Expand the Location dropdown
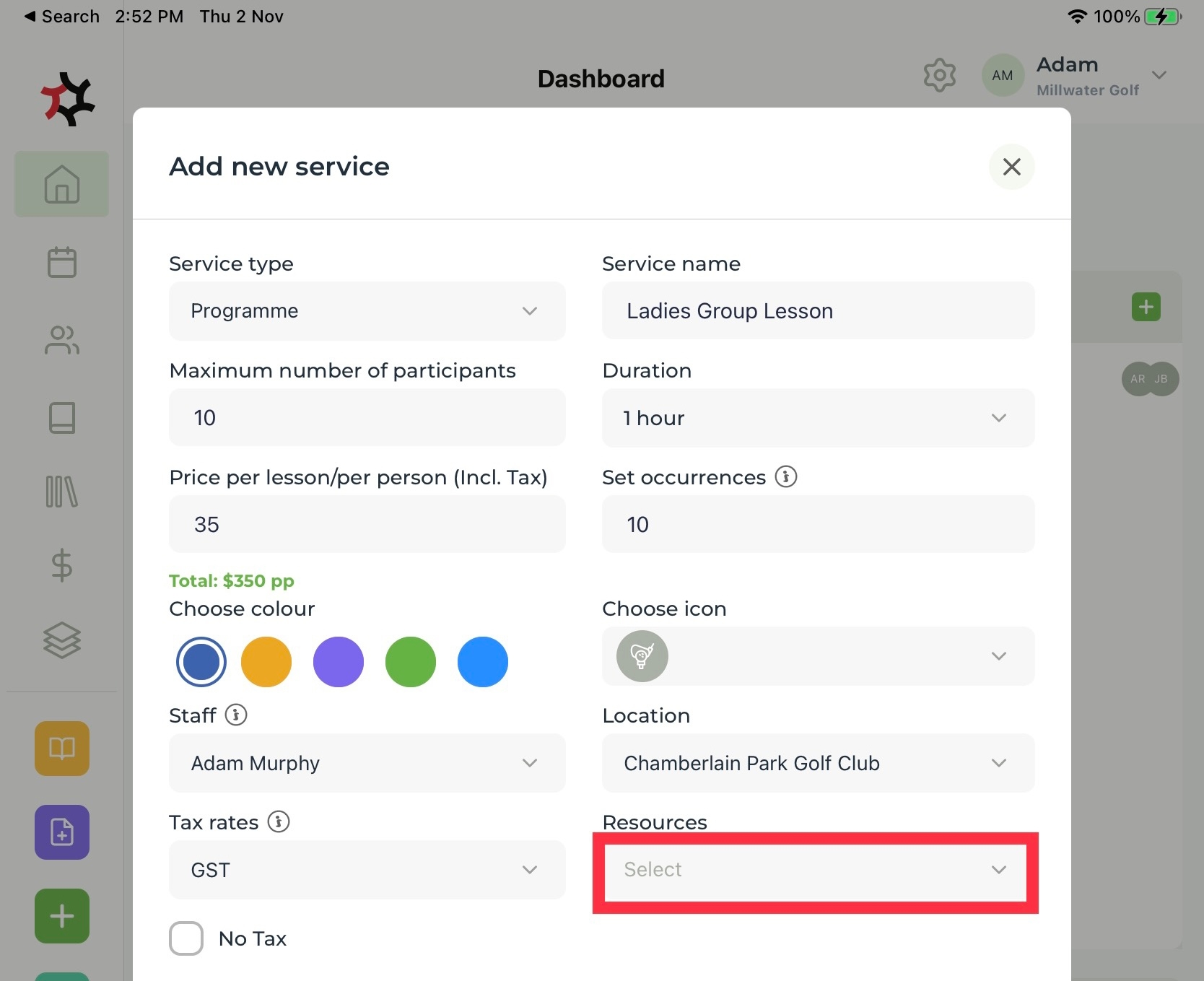Viewport: 1204px width, 981px height. (818, 763)
